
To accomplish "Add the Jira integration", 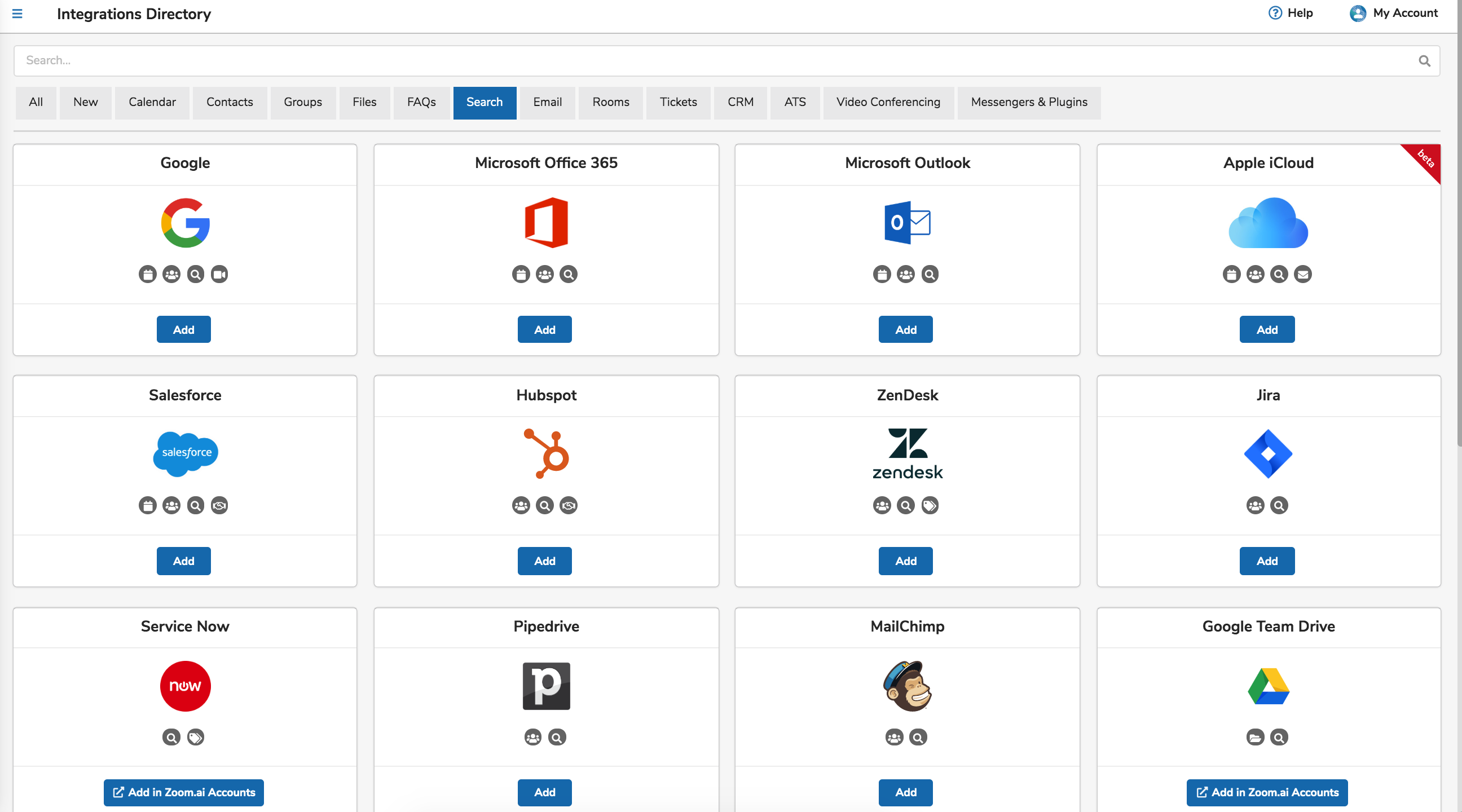I will pos(1267,561).
